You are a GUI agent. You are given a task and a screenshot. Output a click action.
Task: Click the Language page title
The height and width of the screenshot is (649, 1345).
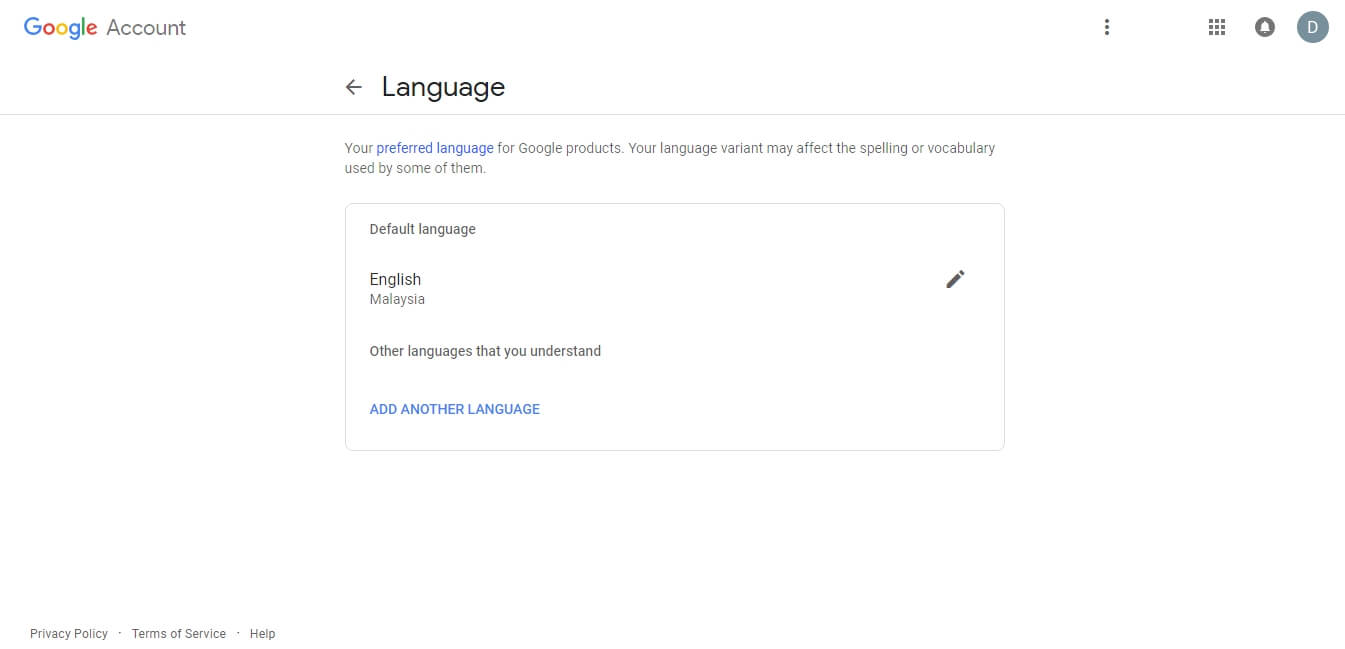(x=443, y=87)
